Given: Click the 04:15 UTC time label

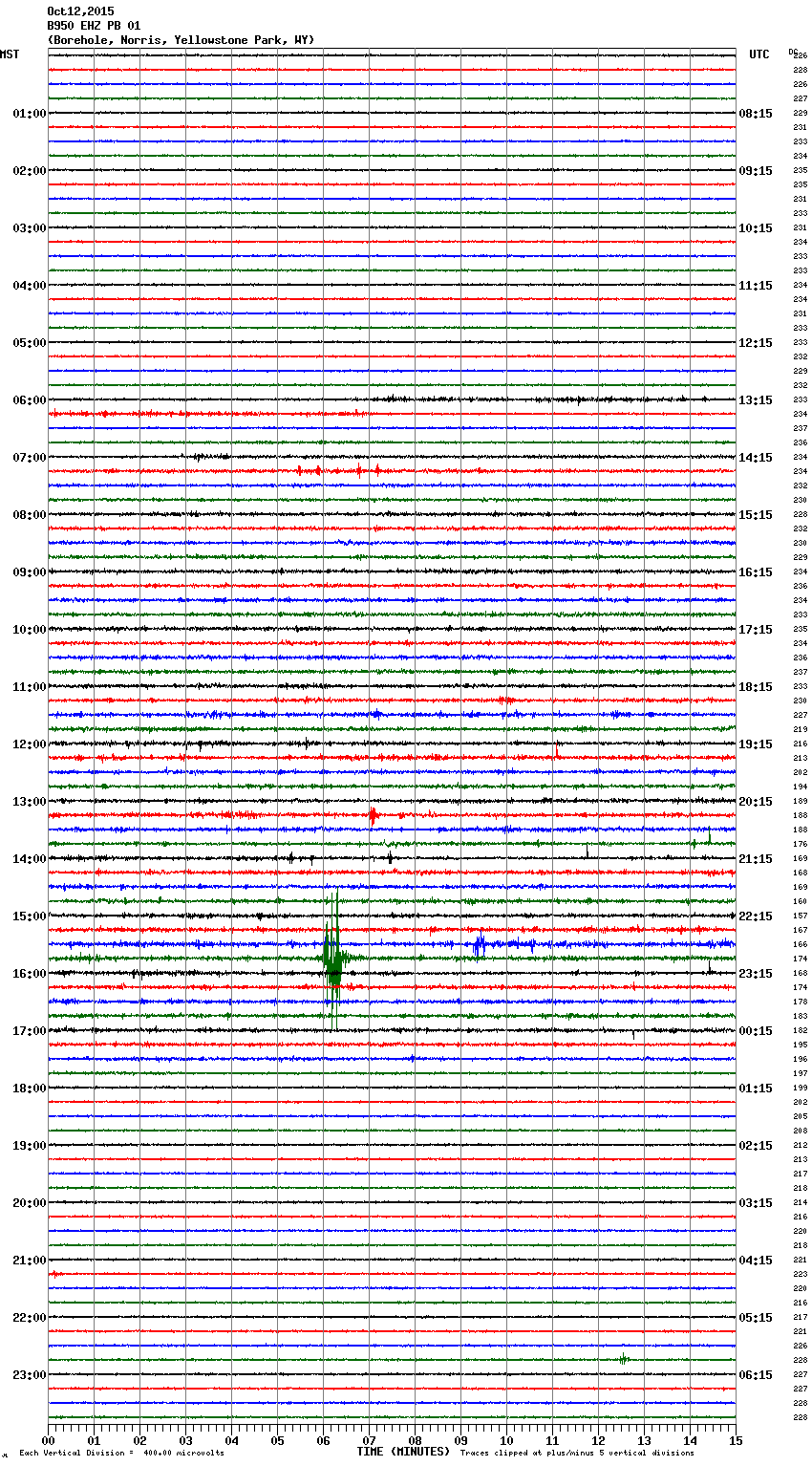Looking at the screenshot, I should click(756, 1261).
